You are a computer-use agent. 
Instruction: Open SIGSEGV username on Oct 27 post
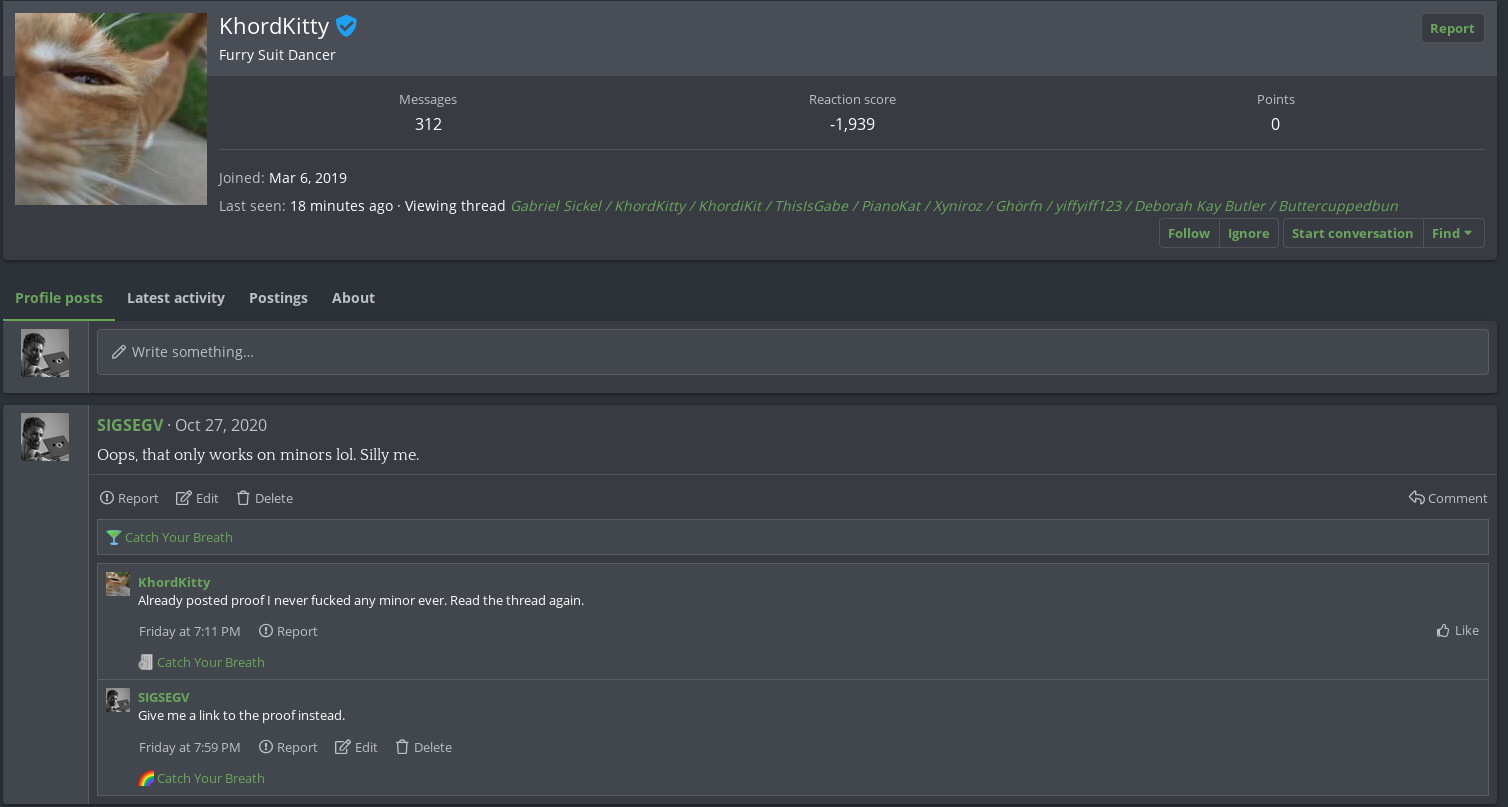click(x=130, y=425)
